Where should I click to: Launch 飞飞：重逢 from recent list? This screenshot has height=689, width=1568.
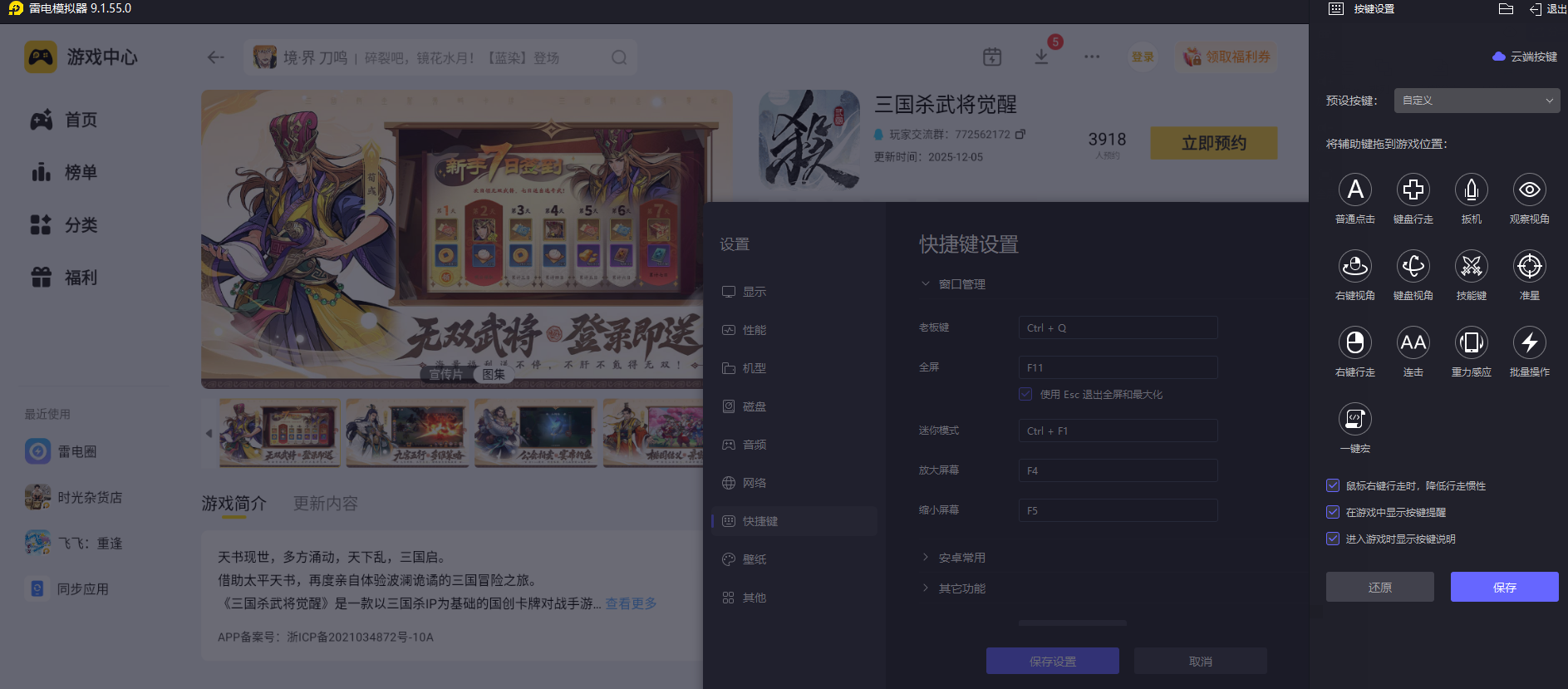[x=73, y=543]
